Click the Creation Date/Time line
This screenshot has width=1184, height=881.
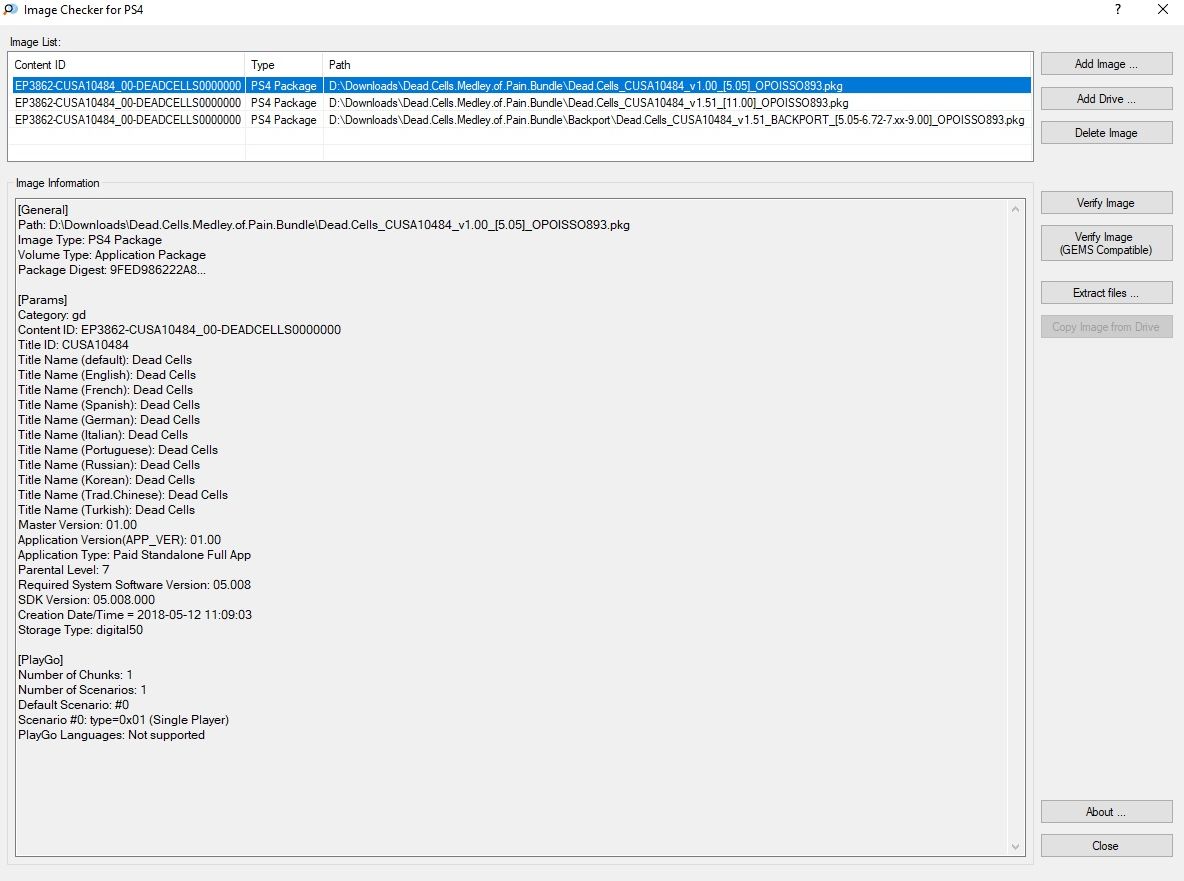(135, 615)
